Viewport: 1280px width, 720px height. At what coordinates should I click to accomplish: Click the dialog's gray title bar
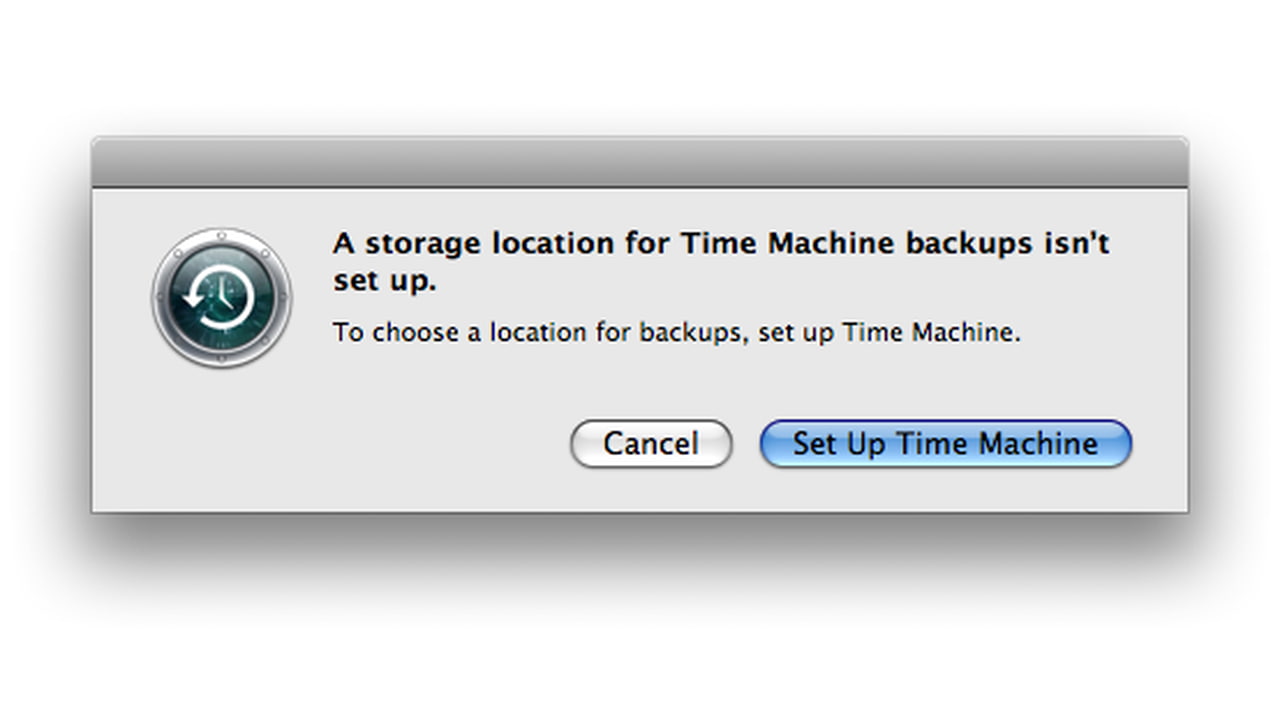[640, 162]
